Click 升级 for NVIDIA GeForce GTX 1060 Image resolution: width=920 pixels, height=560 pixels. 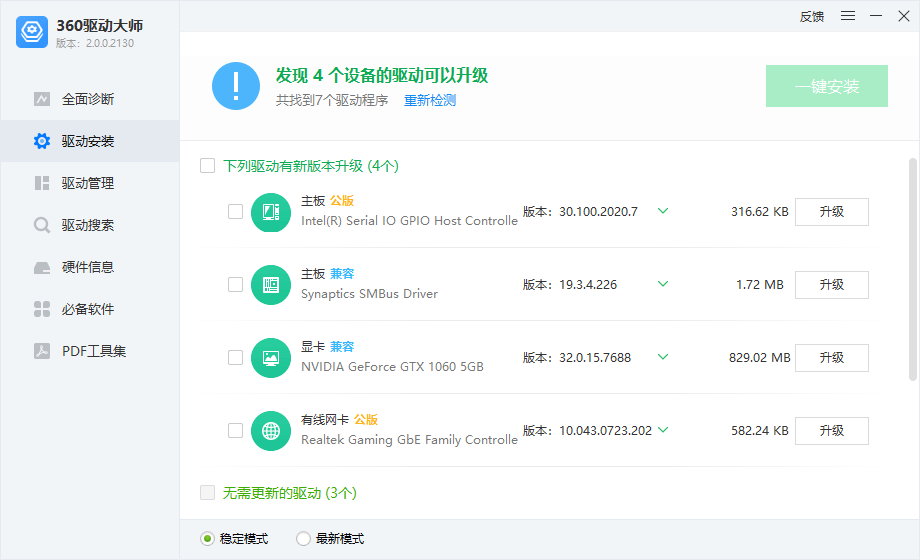coord(832,358)
